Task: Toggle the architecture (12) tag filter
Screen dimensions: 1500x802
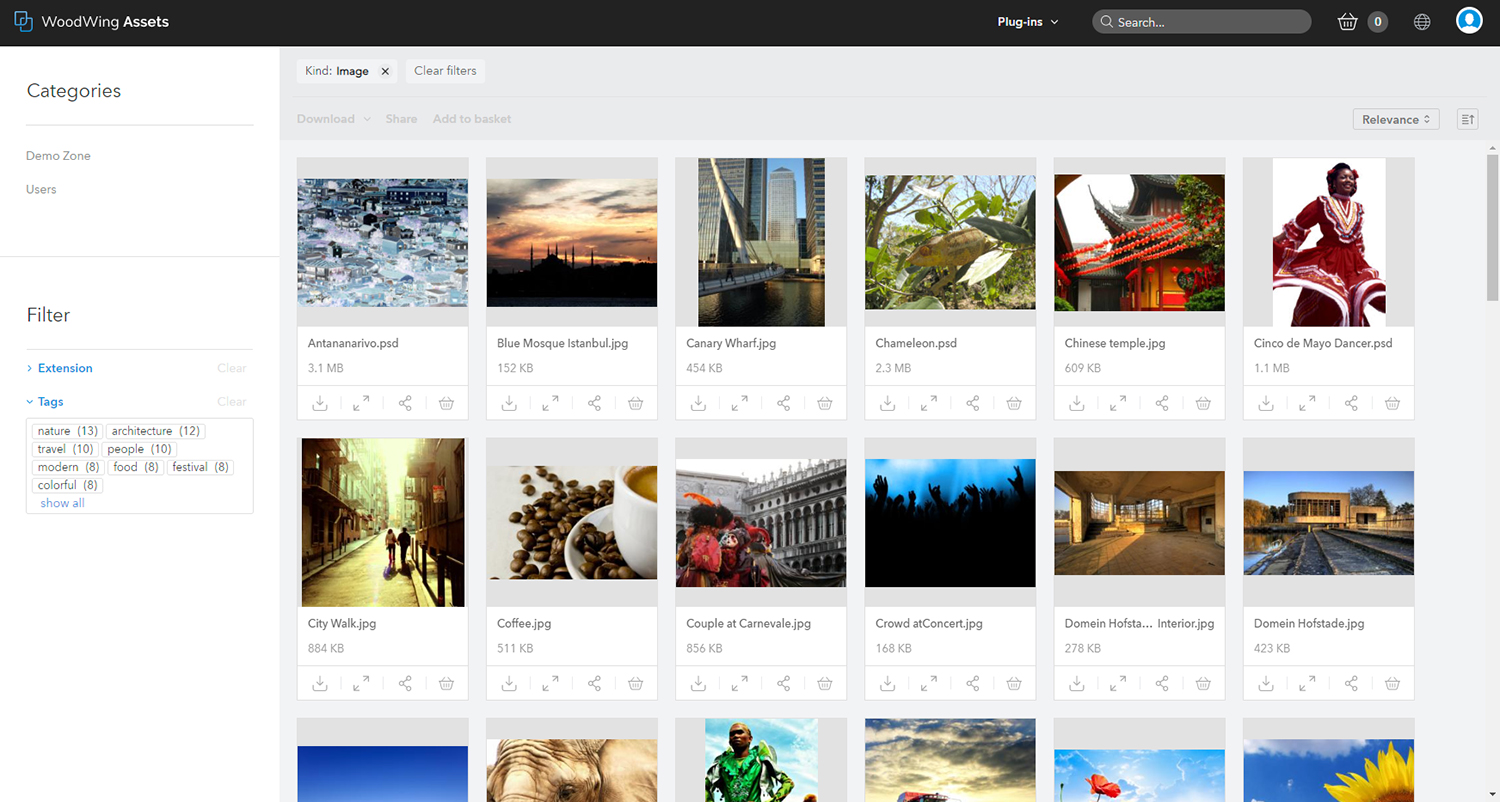Action: [156, 431]
